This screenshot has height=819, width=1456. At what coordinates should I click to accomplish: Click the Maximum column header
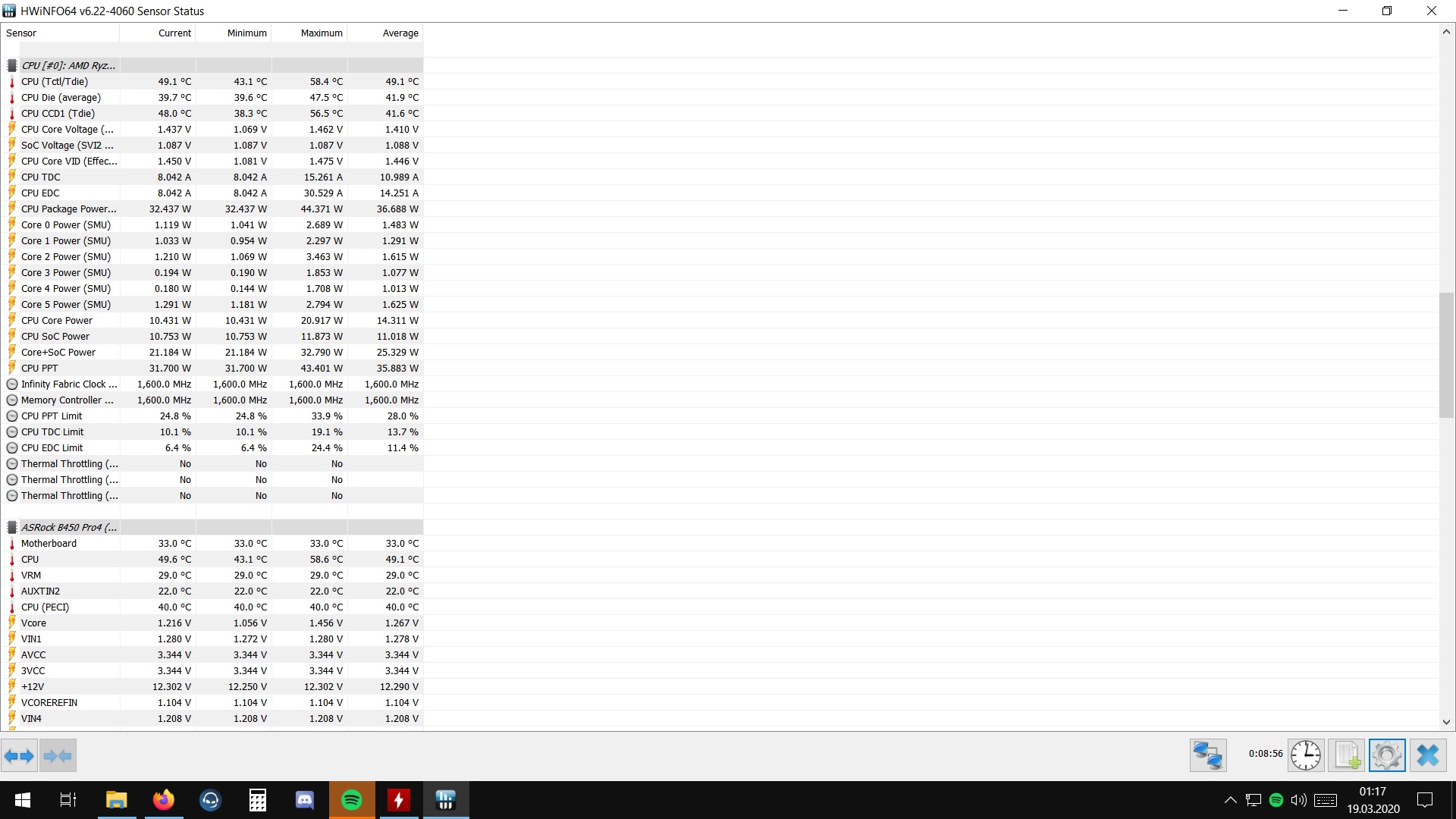pos(309,33)
